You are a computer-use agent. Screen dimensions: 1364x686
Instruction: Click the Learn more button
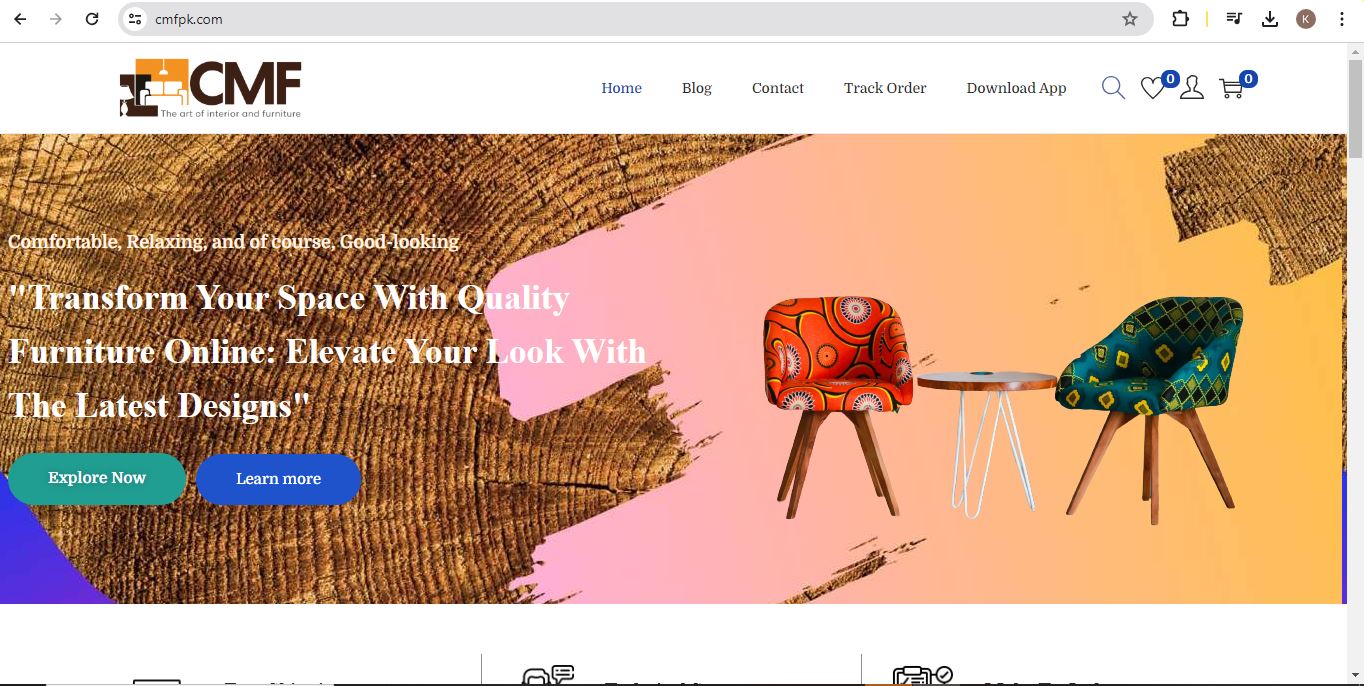pos(278,479)
